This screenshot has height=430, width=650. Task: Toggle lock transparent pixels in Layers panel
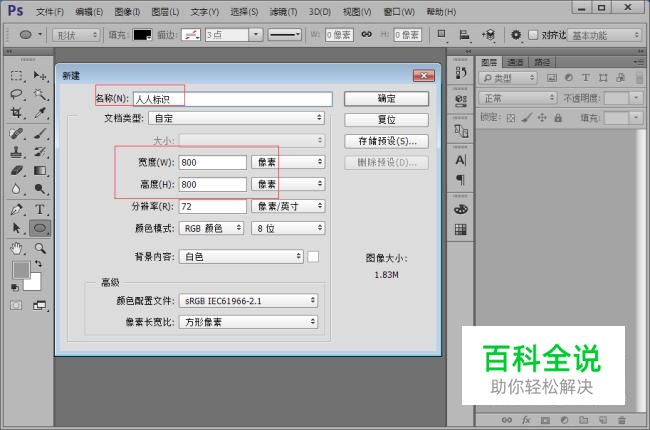511,118
